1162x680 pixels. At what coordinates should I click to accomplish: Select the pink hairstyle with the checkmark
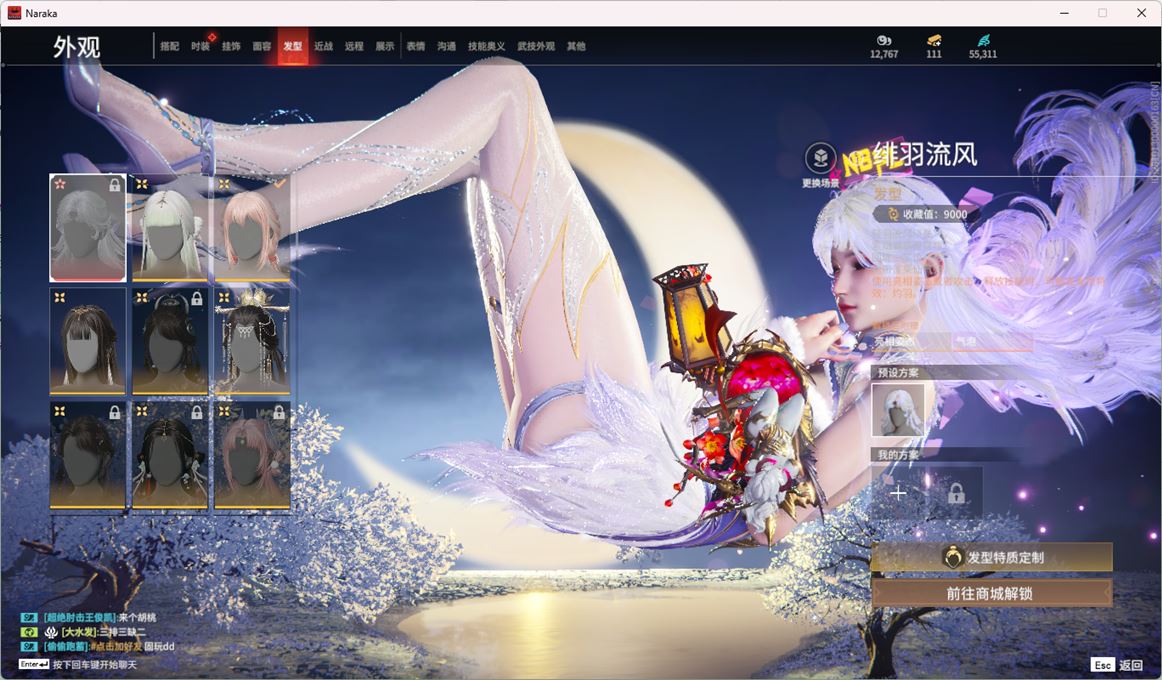tap(252, 227)
